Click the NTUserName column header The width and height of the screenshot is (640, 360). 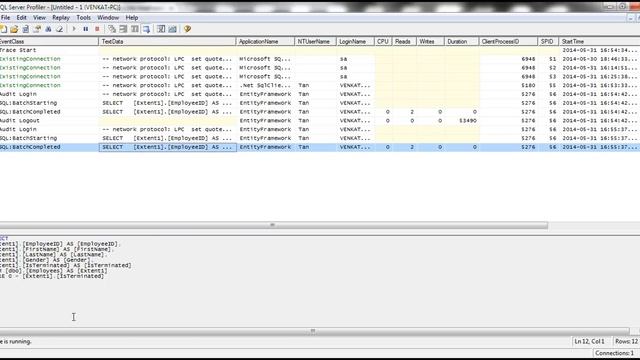pyautogui.click(x=316, y=42)
